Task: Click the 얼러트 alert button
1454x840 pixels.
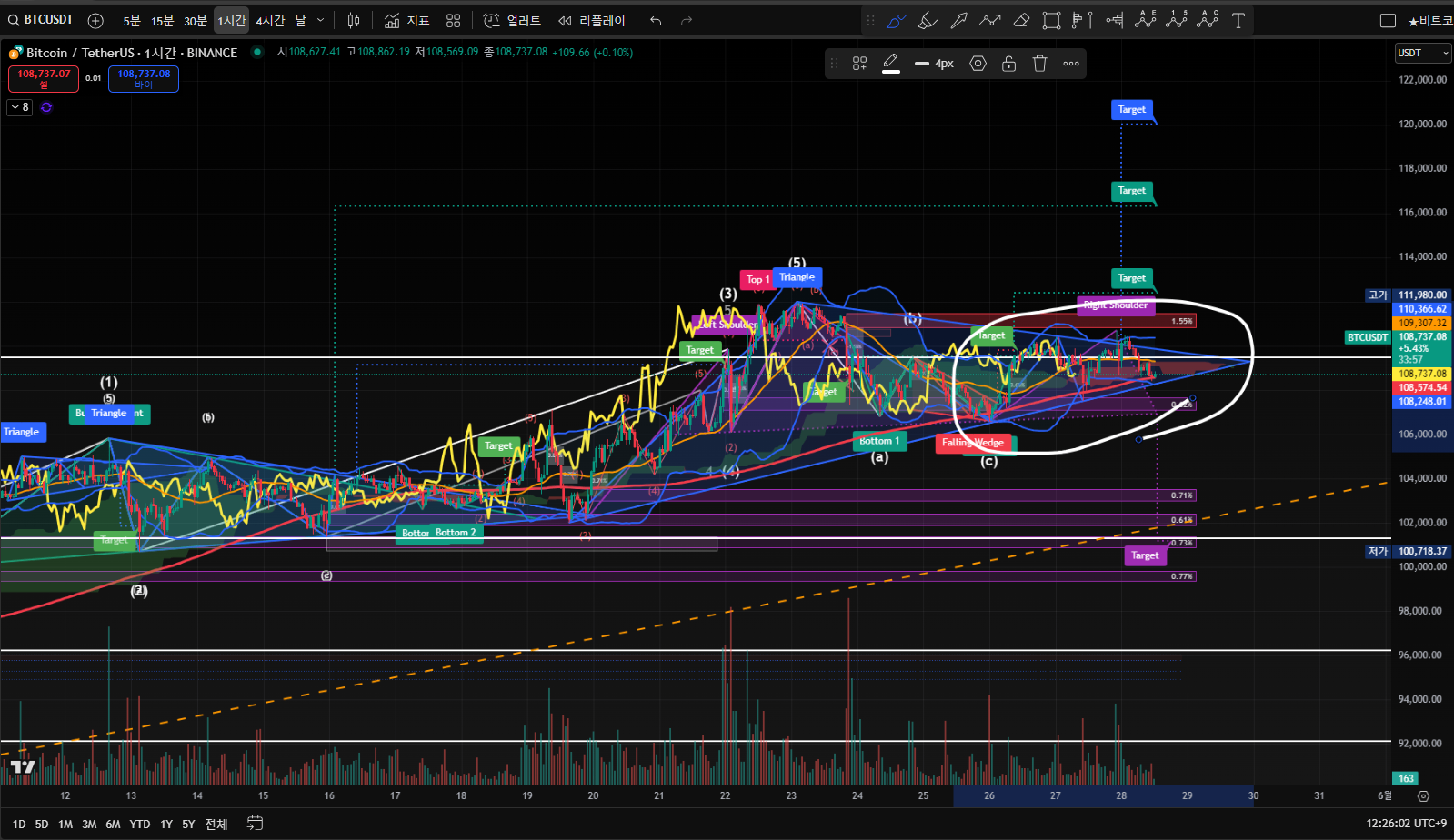Action: click(513, 21)
